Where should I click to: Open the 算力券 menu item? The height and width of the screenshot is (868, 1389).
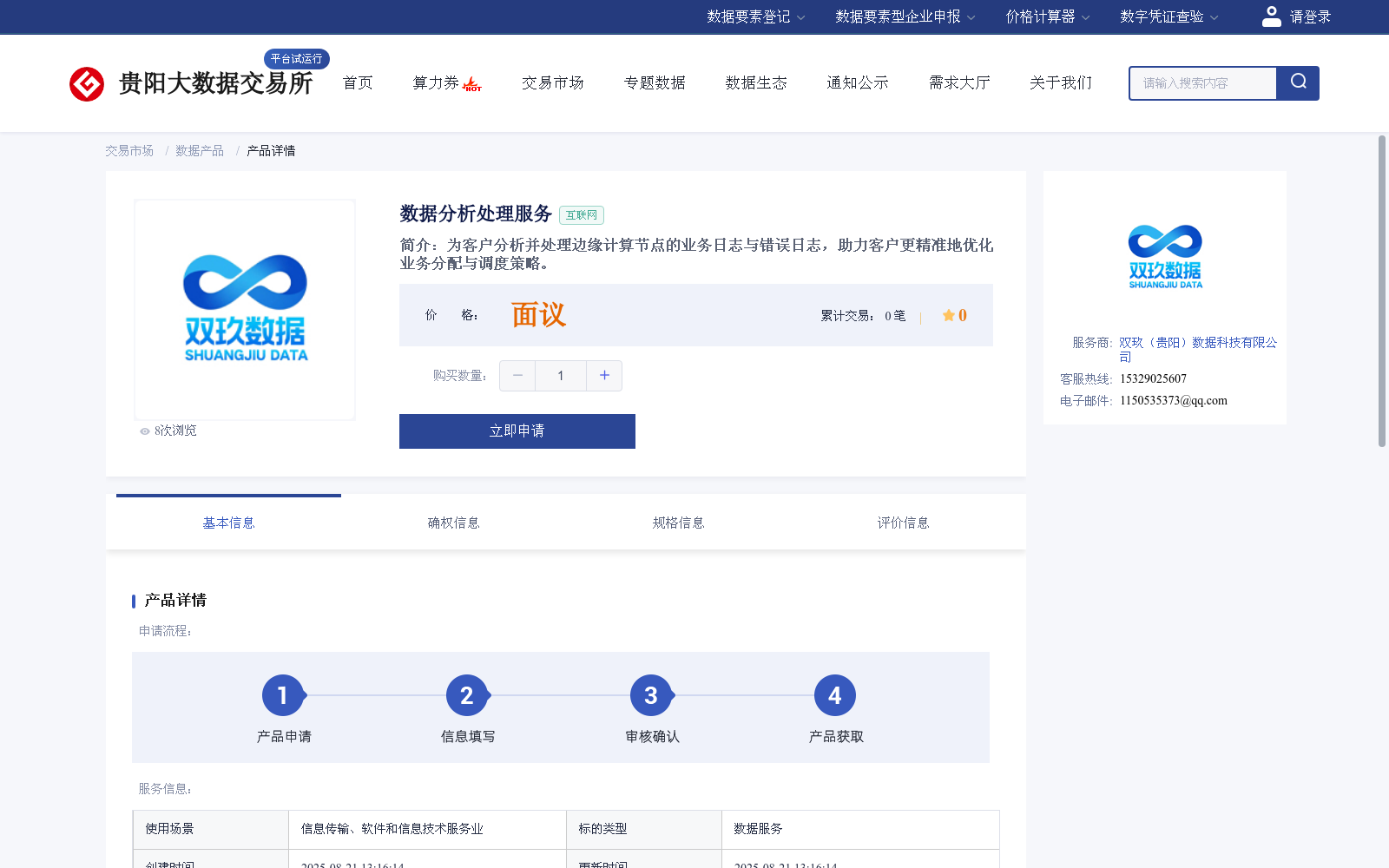pyautogui.click(x=436, y=82)
